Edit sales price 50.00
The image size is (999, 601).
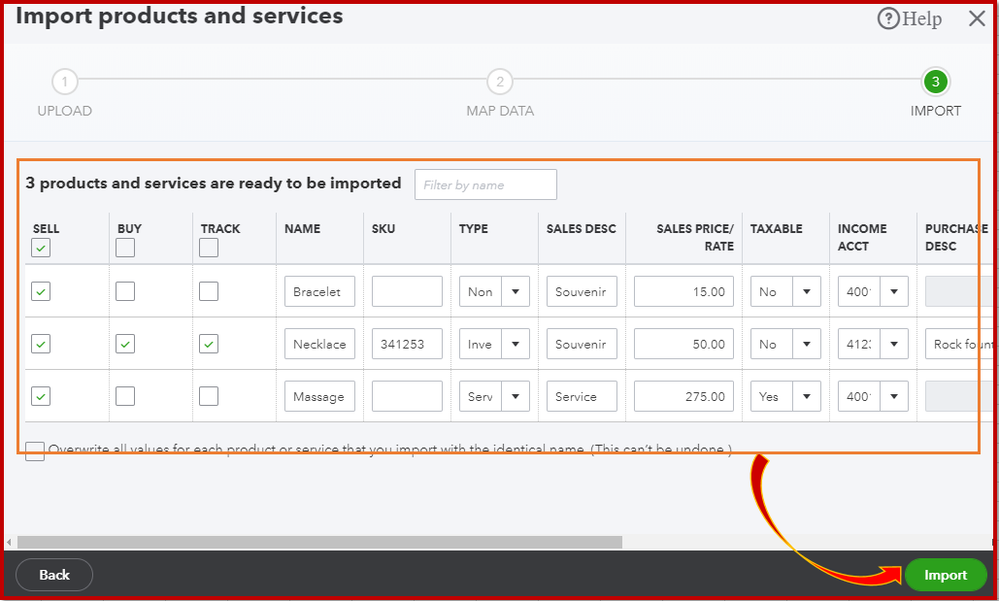tap(684, 344)
